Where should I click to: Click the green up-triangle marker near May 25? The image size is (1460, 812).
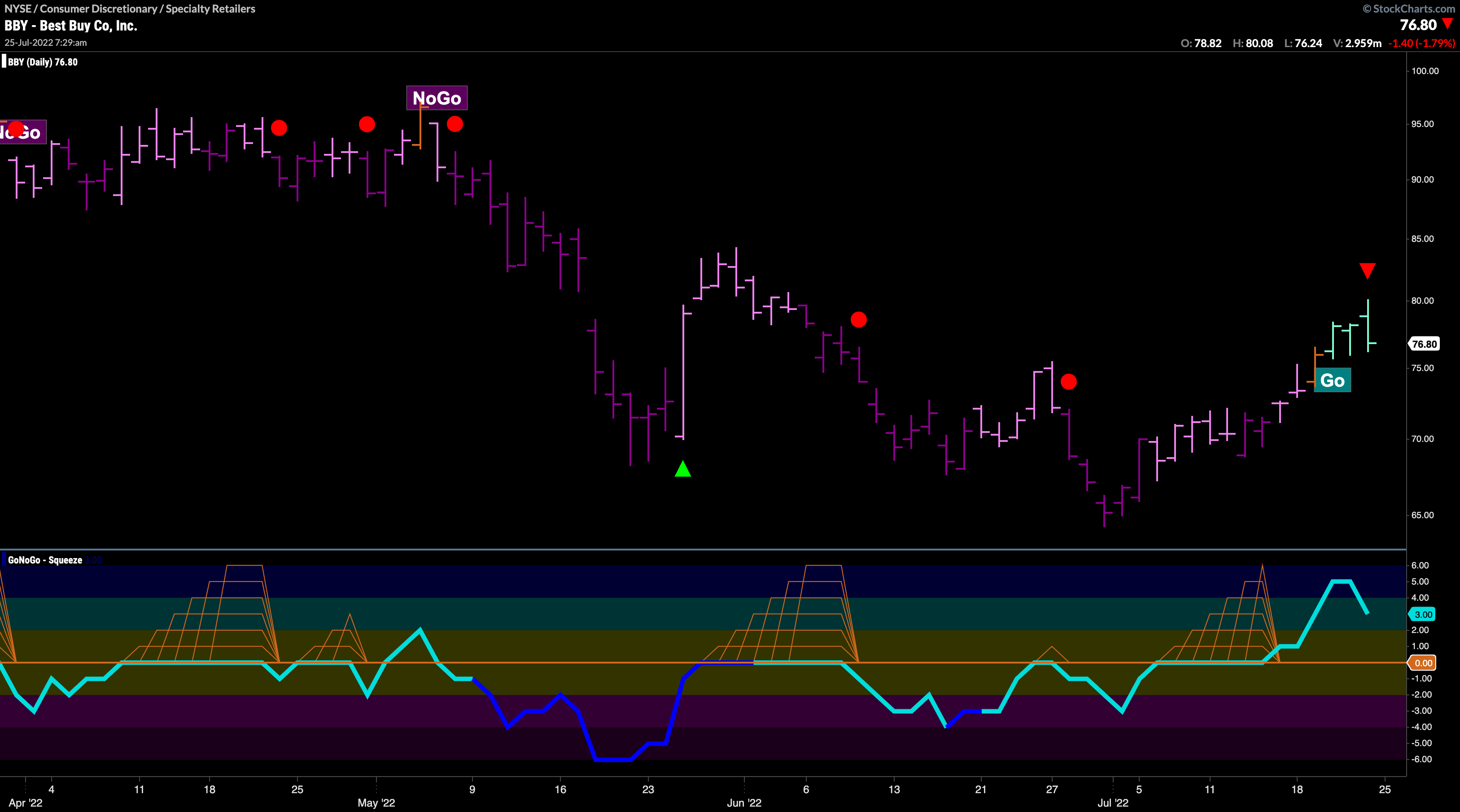point(682,469)
